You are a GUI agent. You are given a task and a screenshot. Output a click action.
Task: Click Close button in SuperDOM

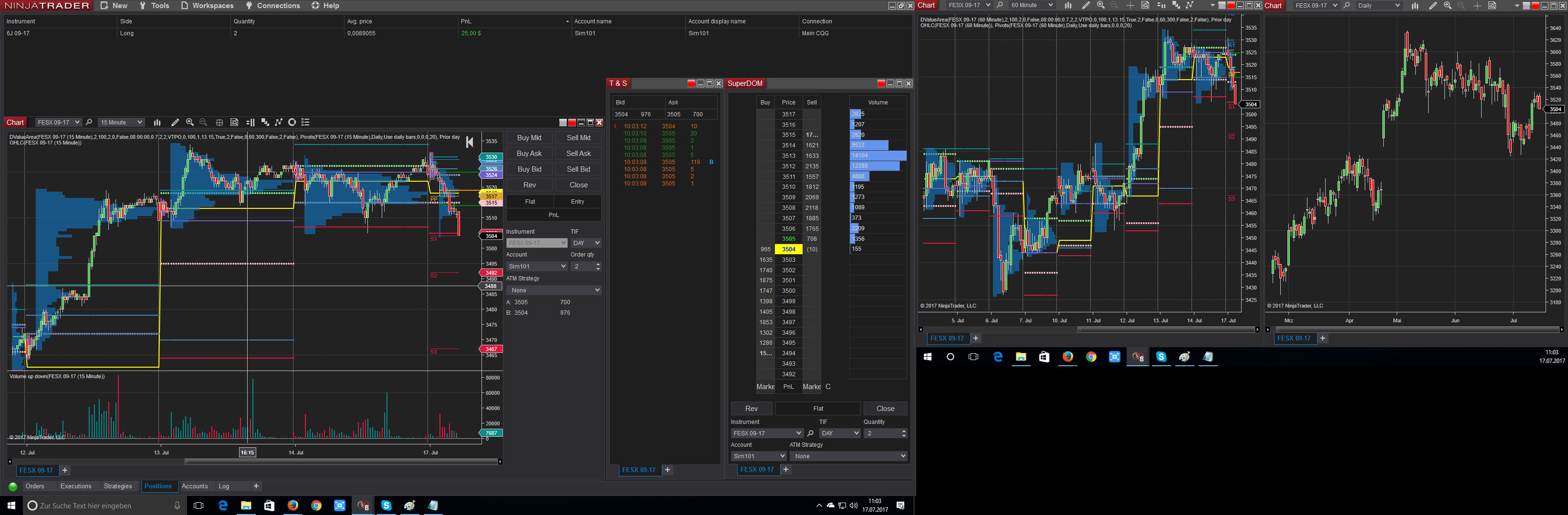point(885,409)
